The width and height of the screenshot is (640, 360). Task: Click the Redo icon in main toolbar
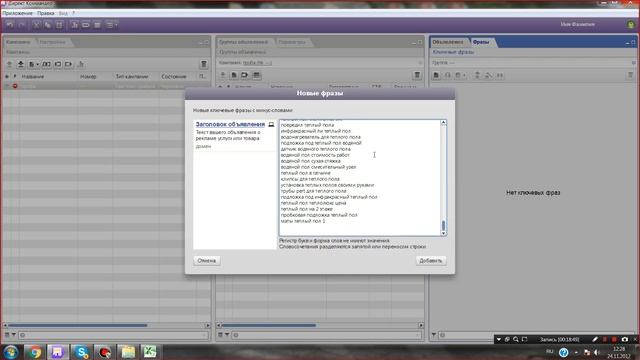click(22, 25)
